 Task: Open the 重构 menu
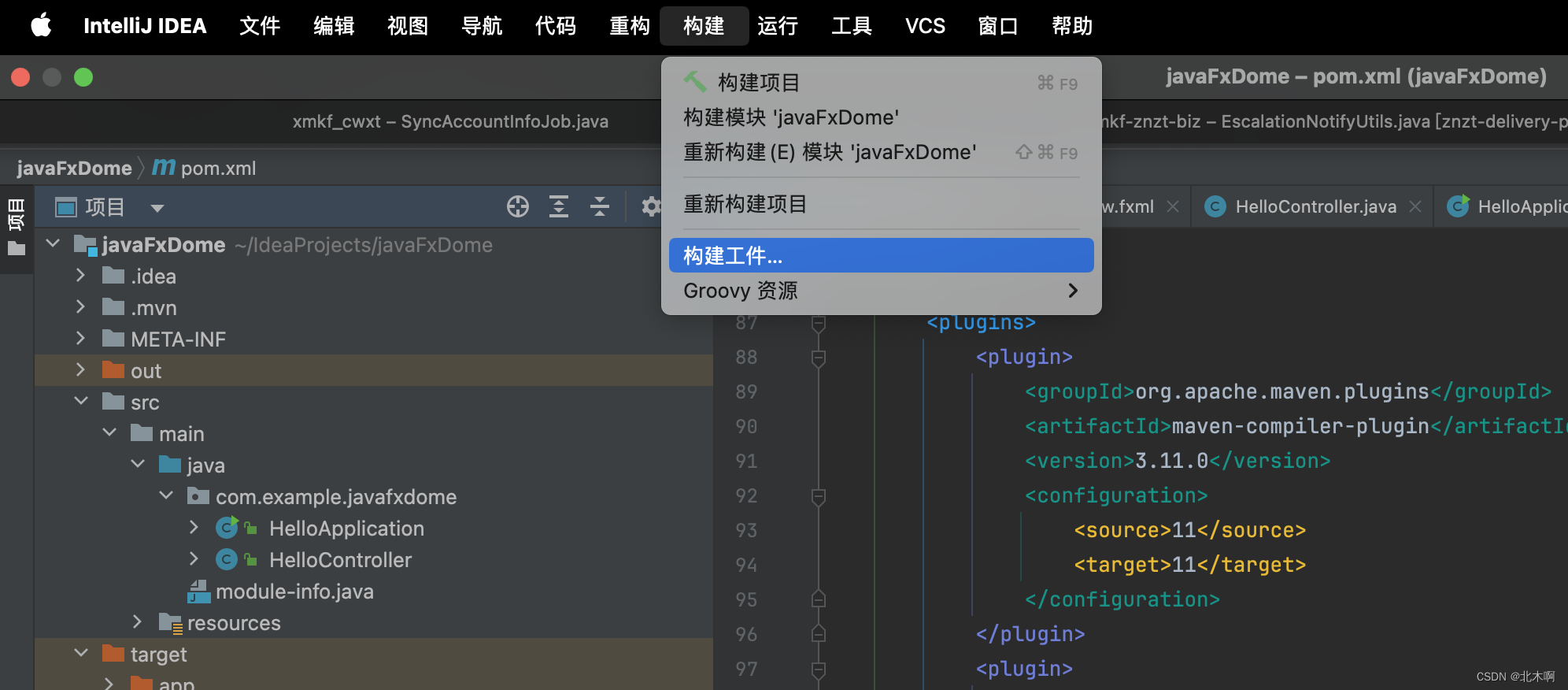click(630, 26)
